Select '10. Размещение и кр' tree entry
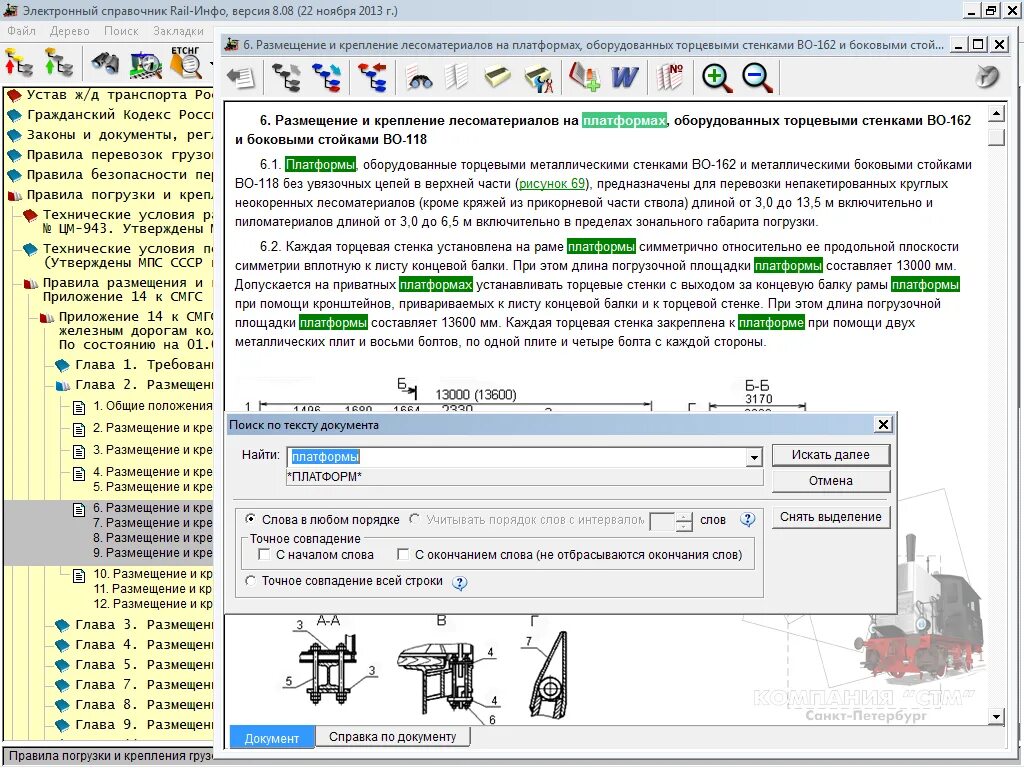This screenshot has height=768, width=1024. click(x=153, y=574)
